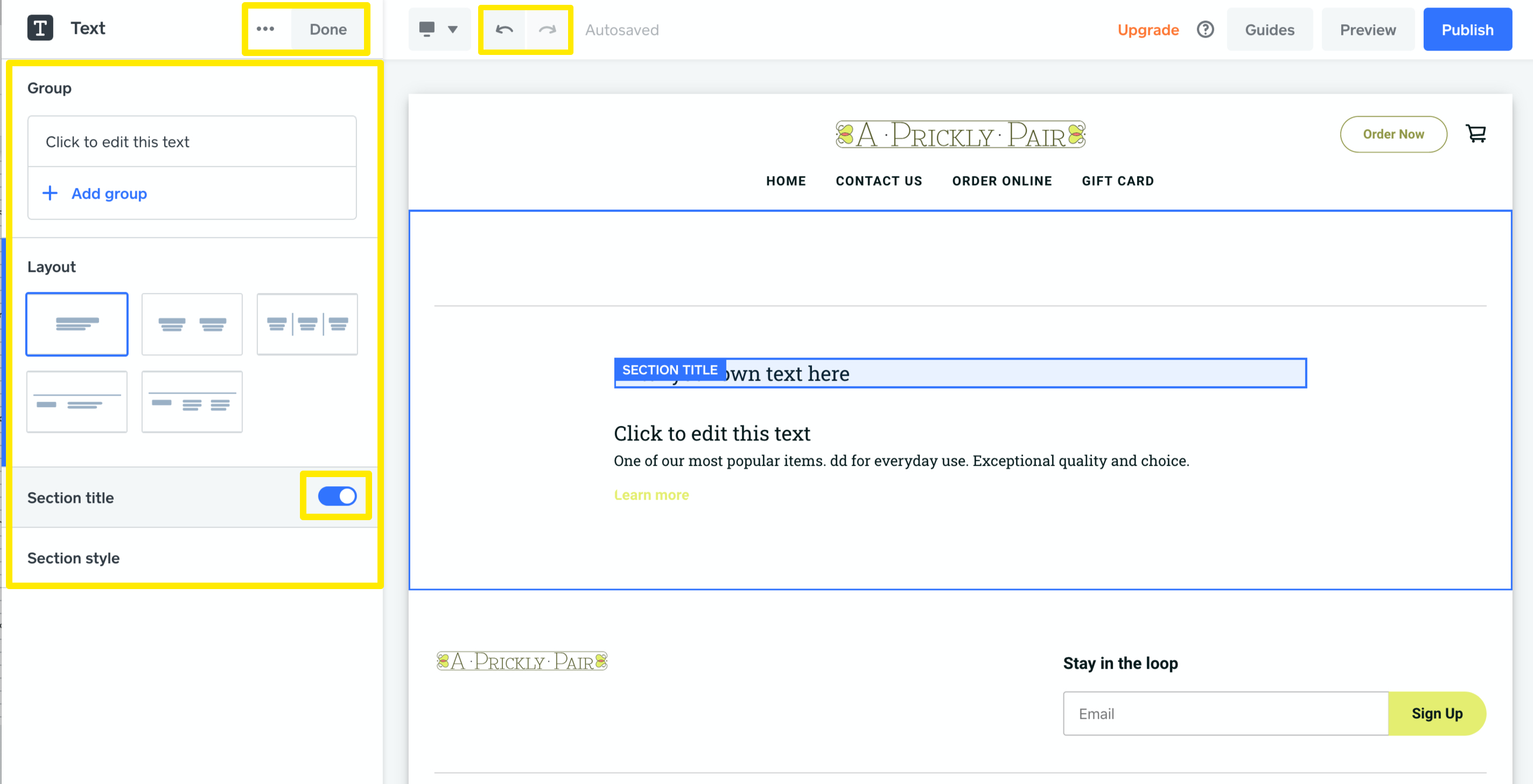Go to the HOME nav item
Screen dimensions: 1533x784
click(786, 181)
